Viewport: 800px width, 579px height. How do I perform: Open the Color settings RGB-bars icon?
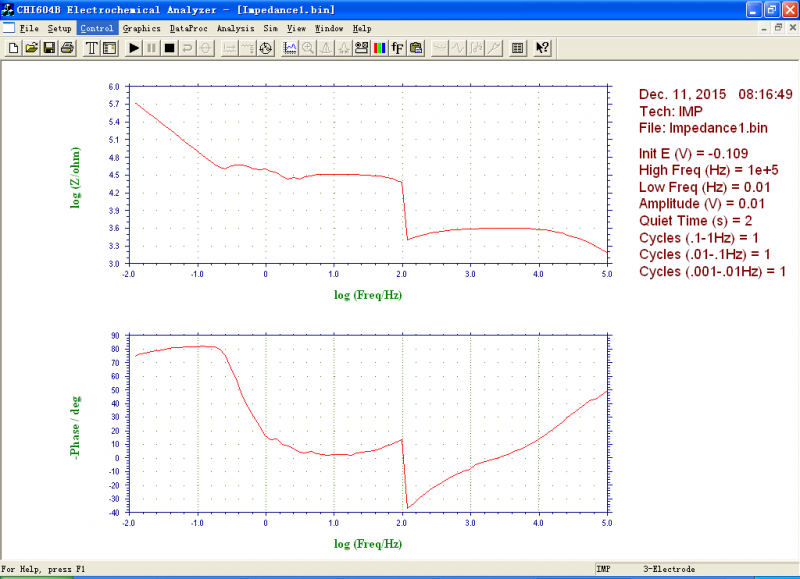click(x=379, y=48)
